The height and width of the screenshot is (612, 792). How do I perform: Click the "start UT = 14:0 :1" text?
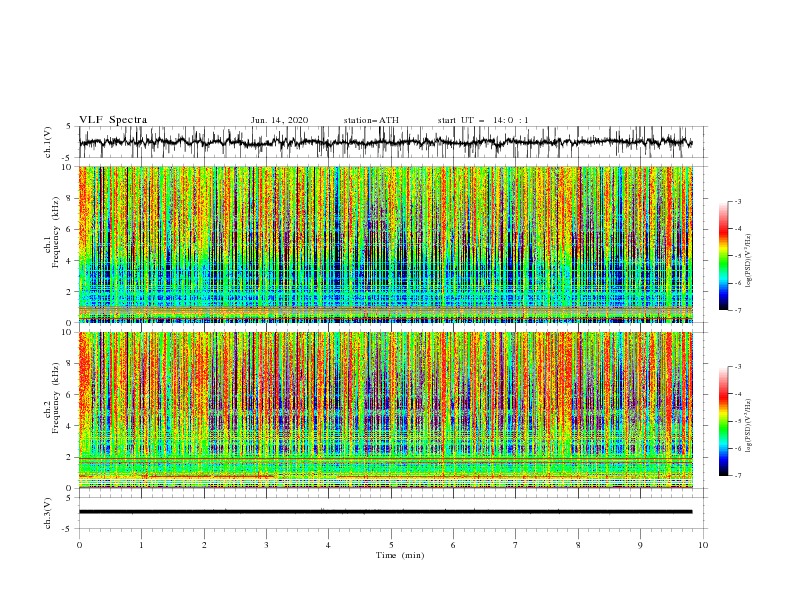[483, 120]
